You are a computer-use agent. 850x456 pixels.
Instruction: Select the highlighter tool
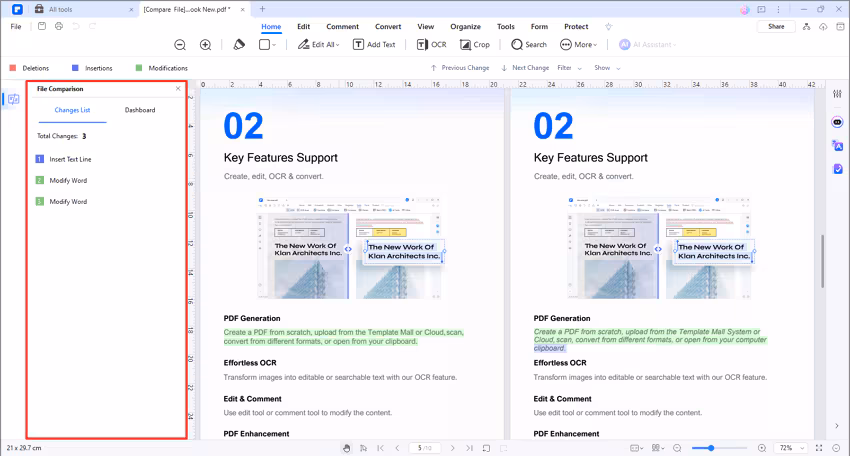[238, 45]
